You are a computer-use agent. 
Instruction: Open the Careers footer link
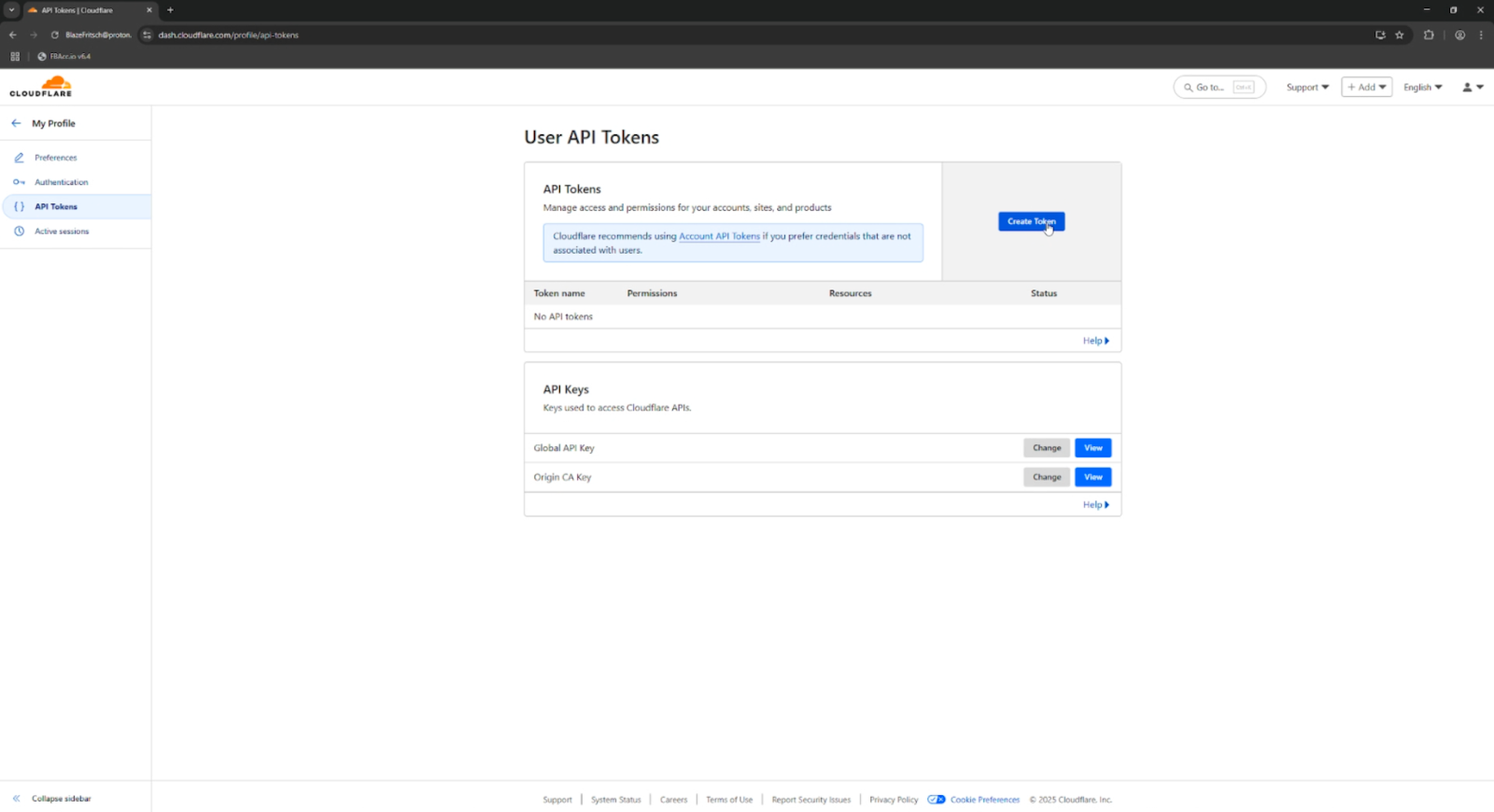pos(673,800)
